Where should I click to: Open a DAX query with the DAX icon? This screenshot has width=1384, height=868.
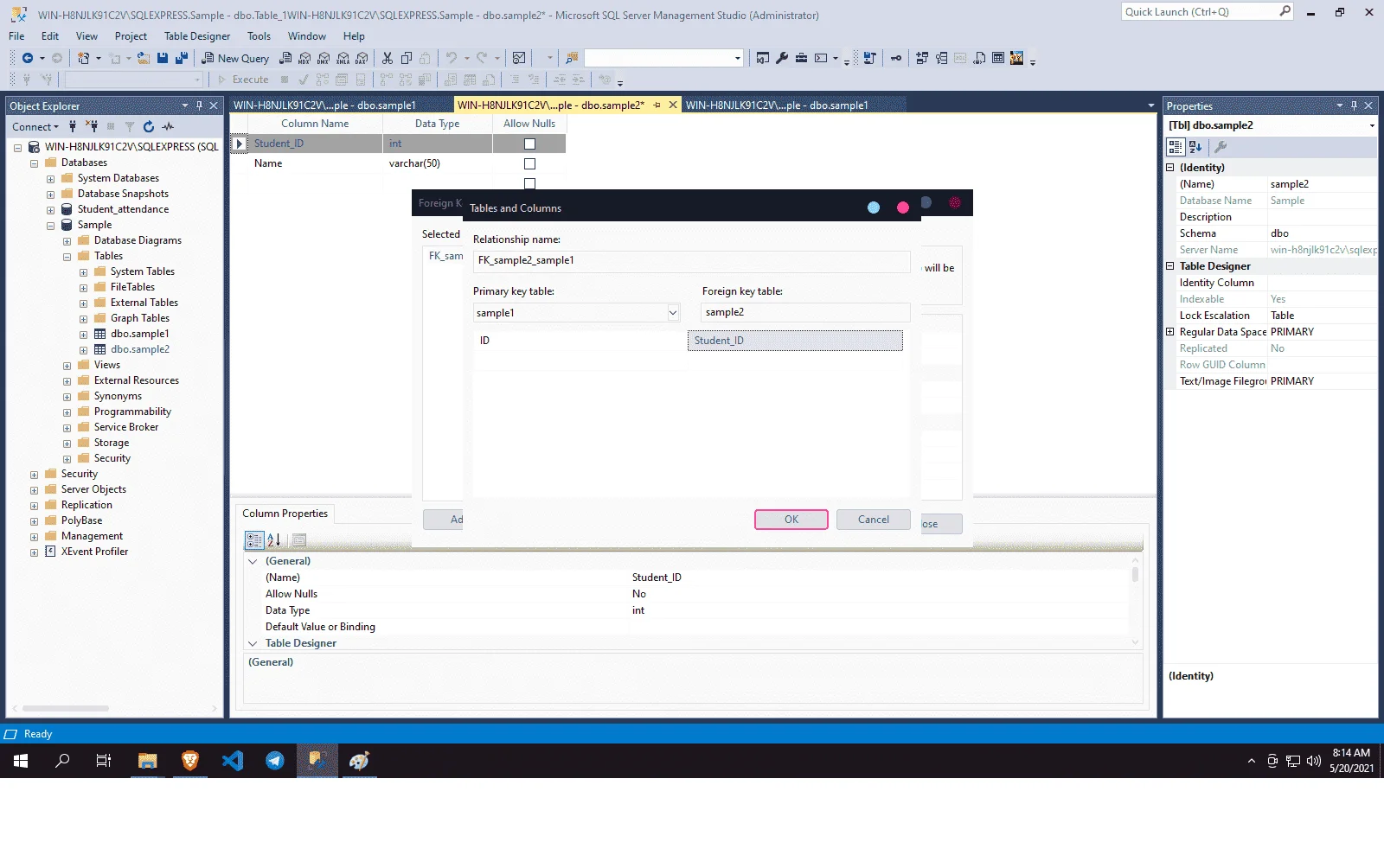pos(362,58)
